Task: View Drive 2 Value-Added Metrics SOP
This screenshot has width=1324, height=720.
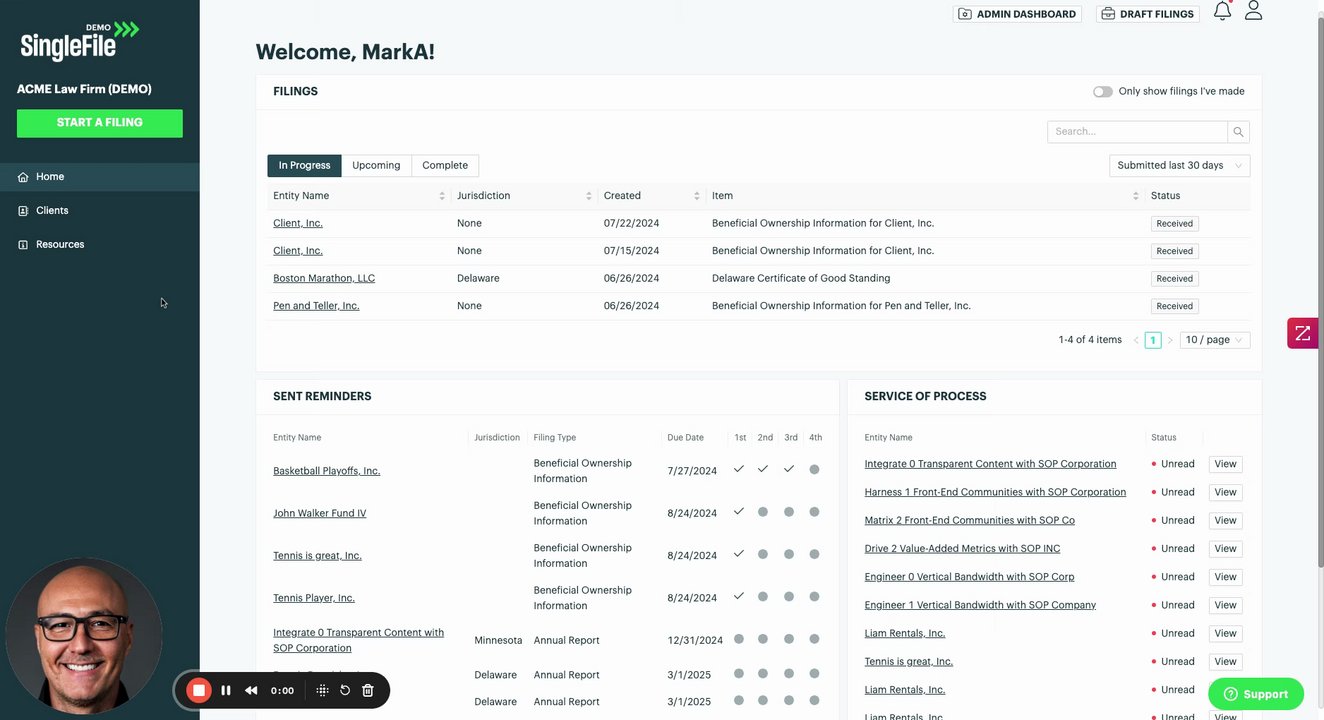Action: (1226, 548)
